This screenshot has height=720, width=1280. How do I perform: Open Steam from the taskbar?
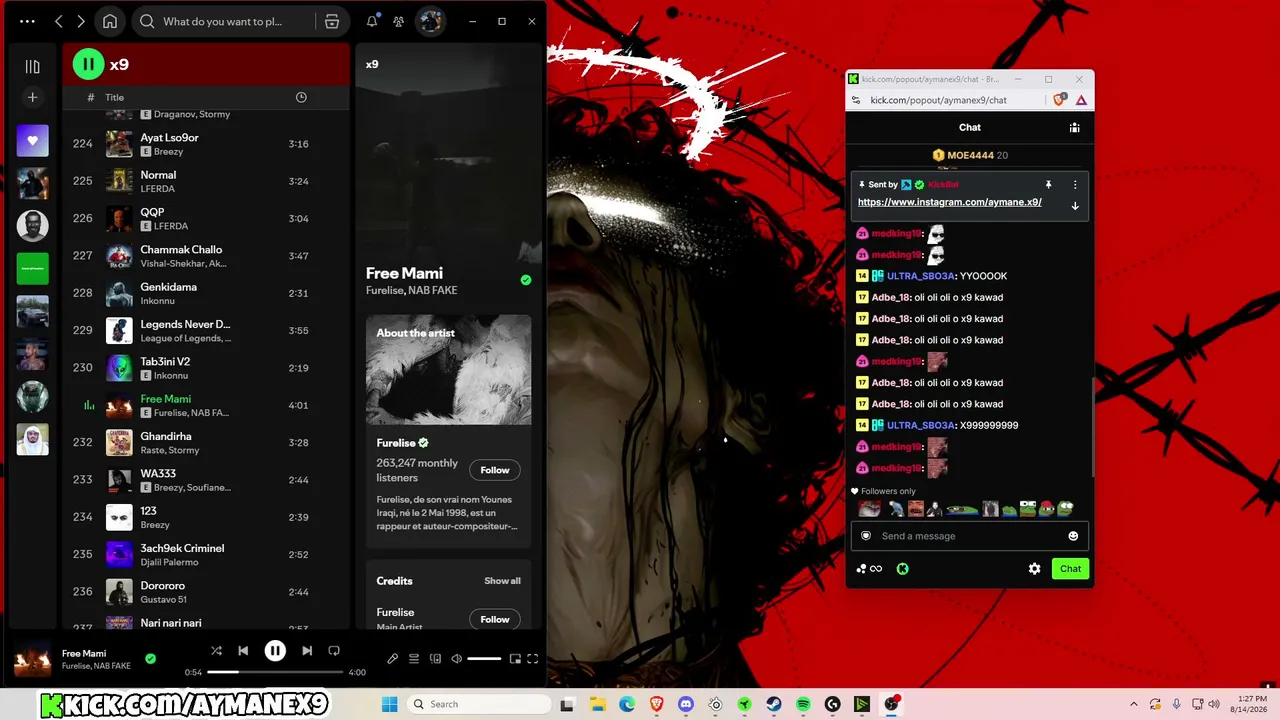[x=774, y=704]
